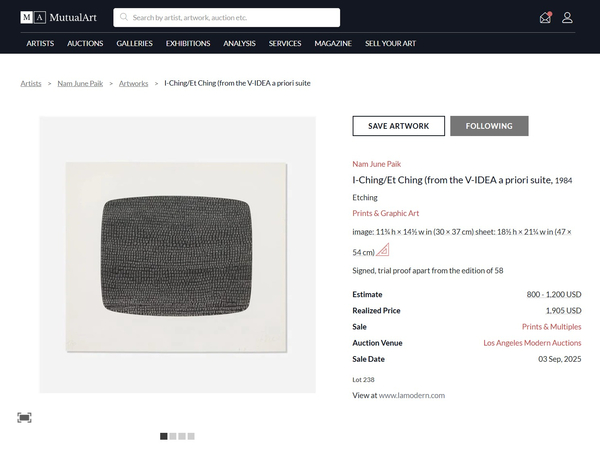The height and width of the screenshot is (451, 600).
Task: Jump to the last image carousel dot
Action: [191, 436]
